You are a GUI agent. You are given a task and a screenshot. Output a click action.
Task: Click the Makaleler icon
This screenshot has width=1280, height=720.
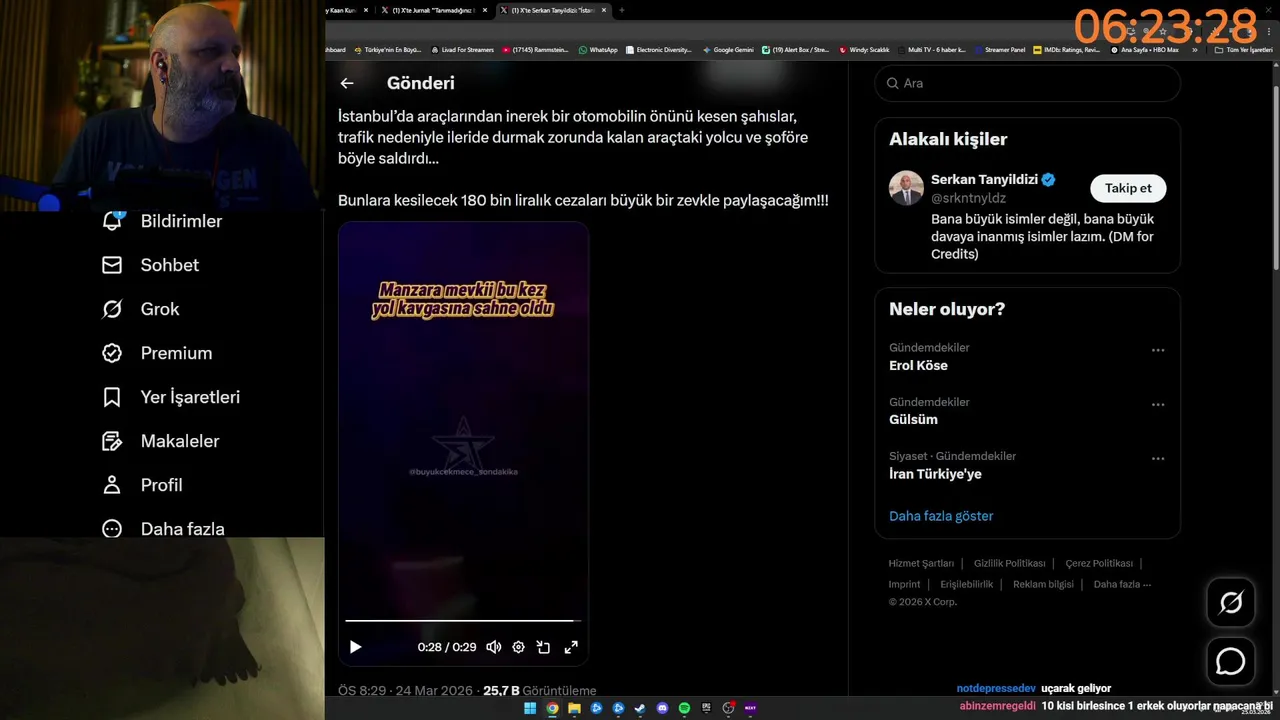pyautogui.click(x=112, y=441)
